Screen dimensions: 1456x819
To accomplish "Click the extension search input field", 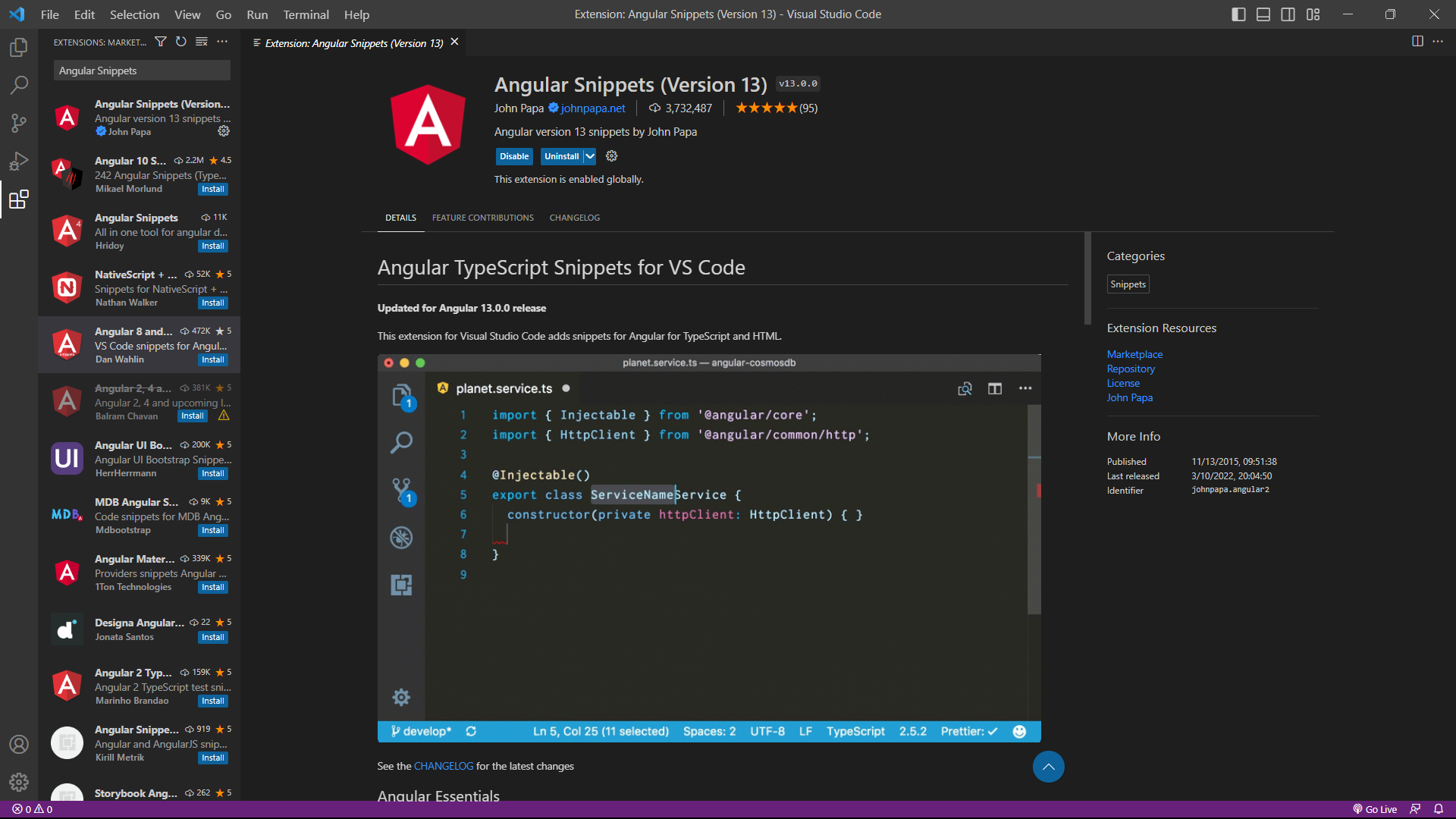I will (x=142, y=71).
